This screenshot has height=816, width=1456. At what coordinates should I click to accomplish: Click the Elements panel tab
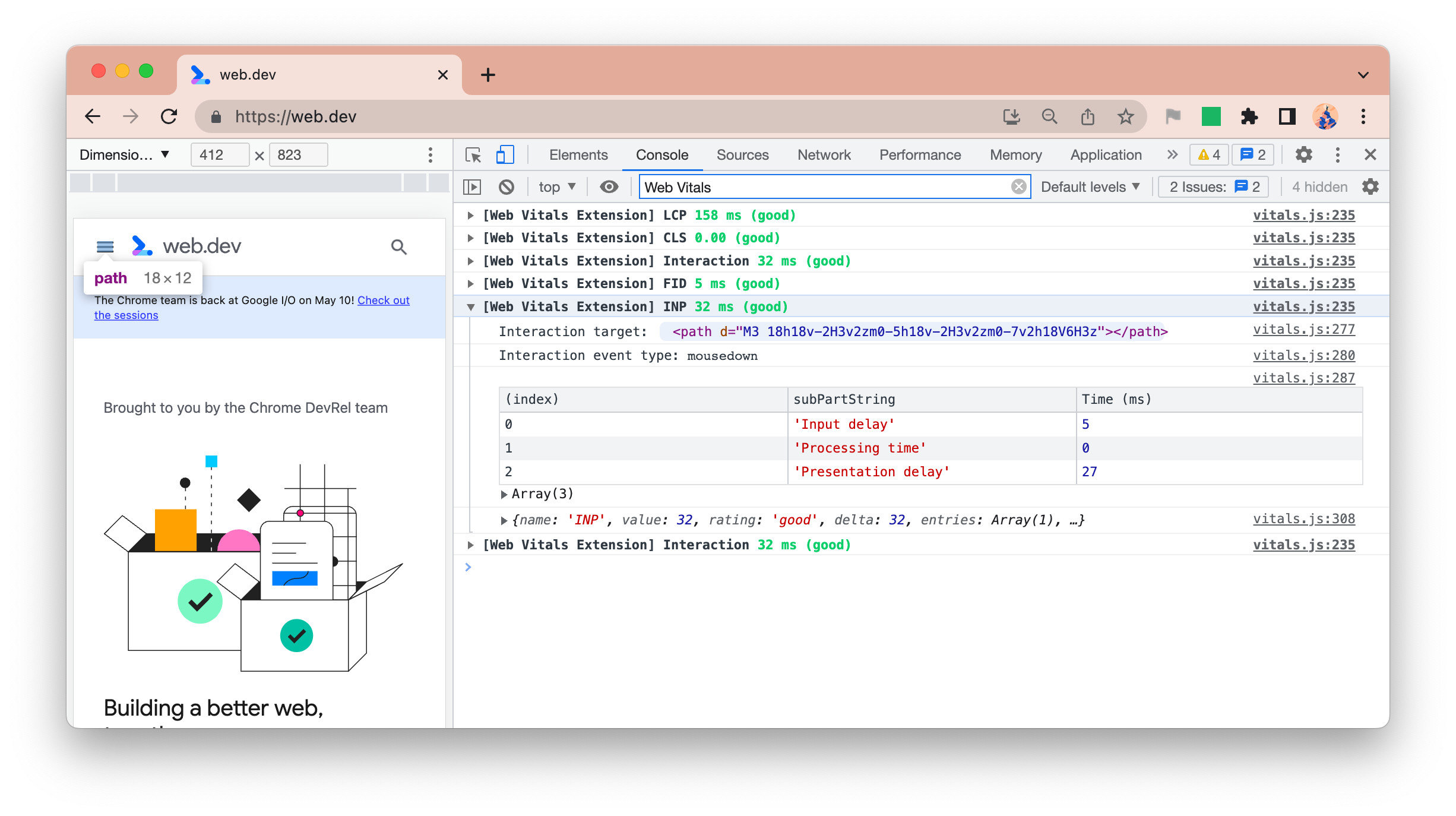(x=578, y=154)
